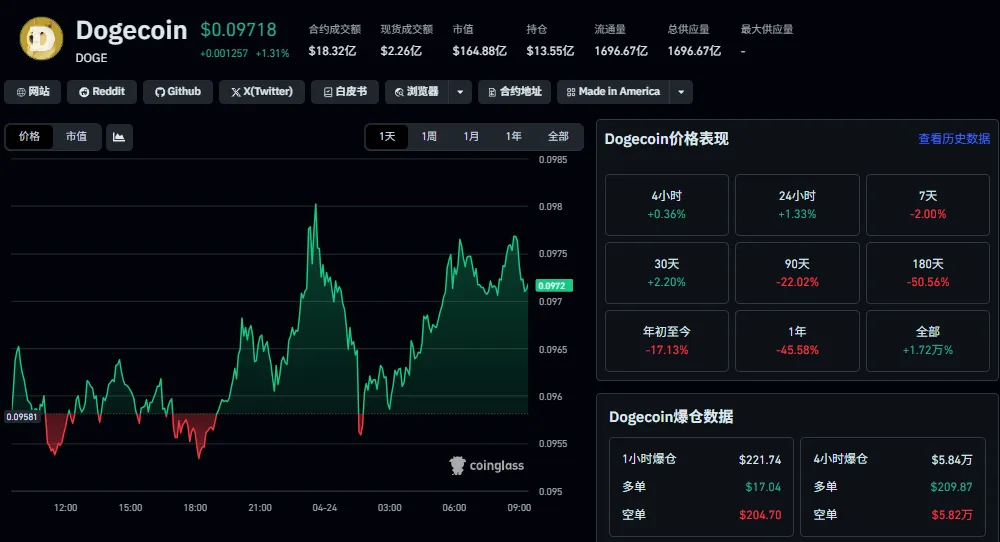
Task: Open the 白皮书 whitepaper button
Action: pyautogui.click(x=345, y=92)
